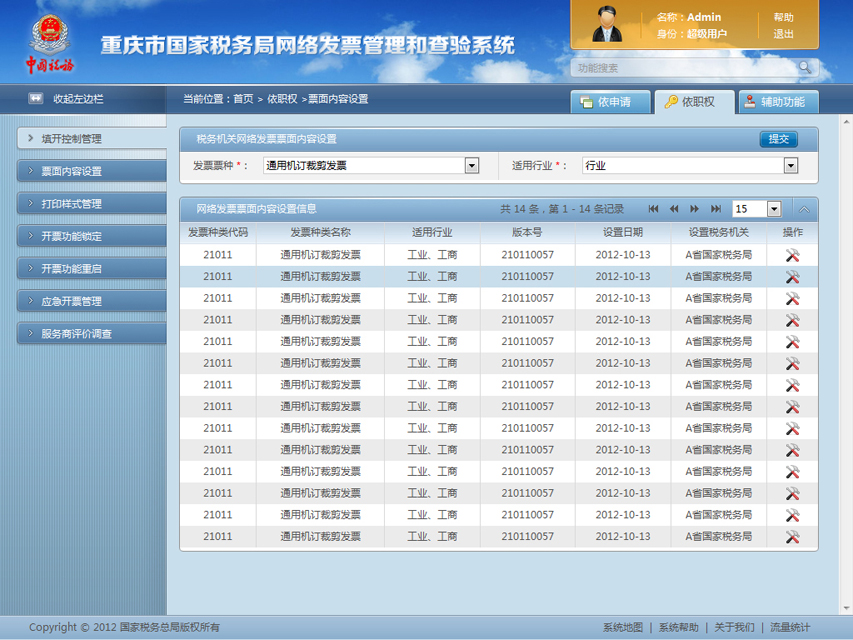
Task: Open the 流量统计 footer link
Action: (x=790, y=627)
